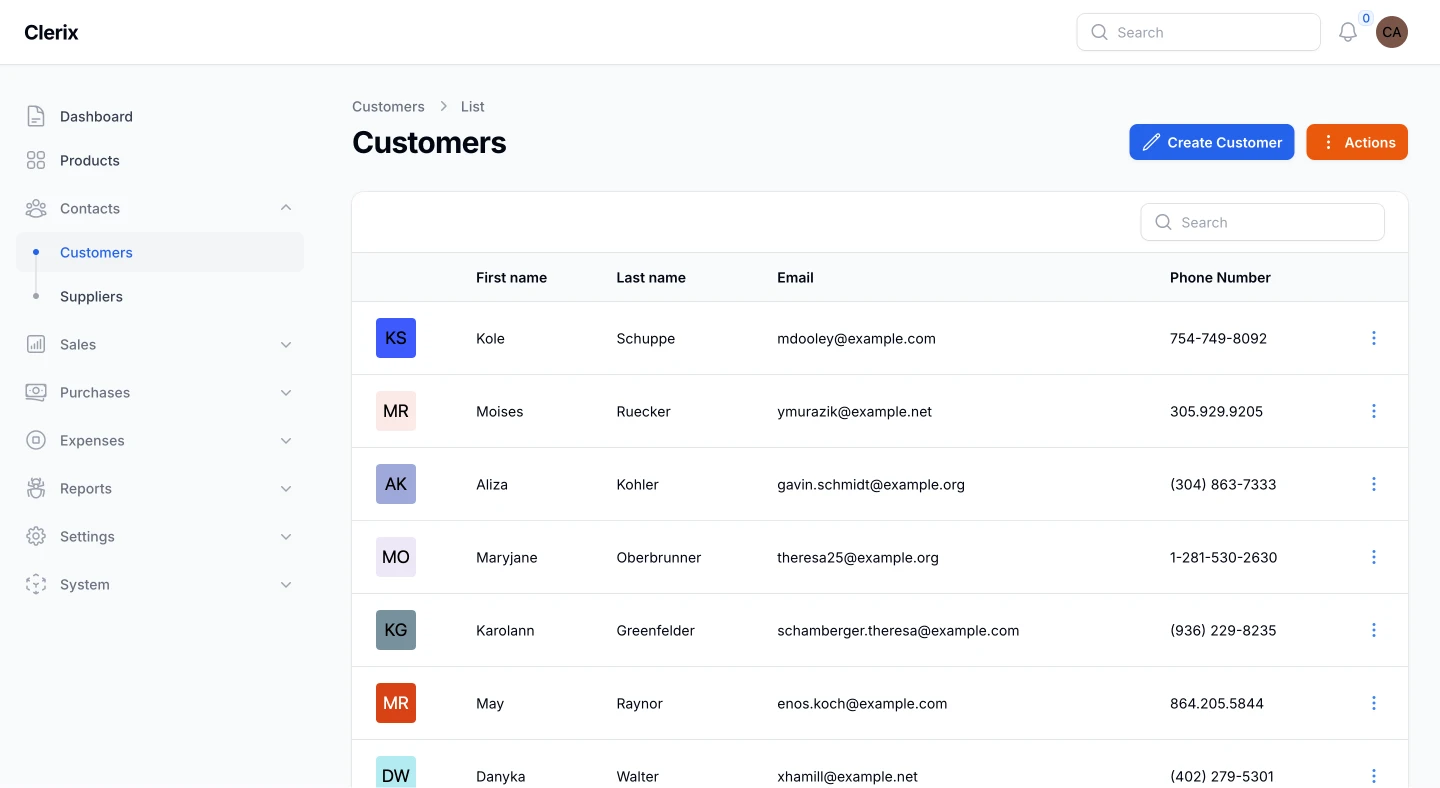Open the CA user avatar menu
This screenshot has height=788, width=1440.
(x=1391, y=32)
